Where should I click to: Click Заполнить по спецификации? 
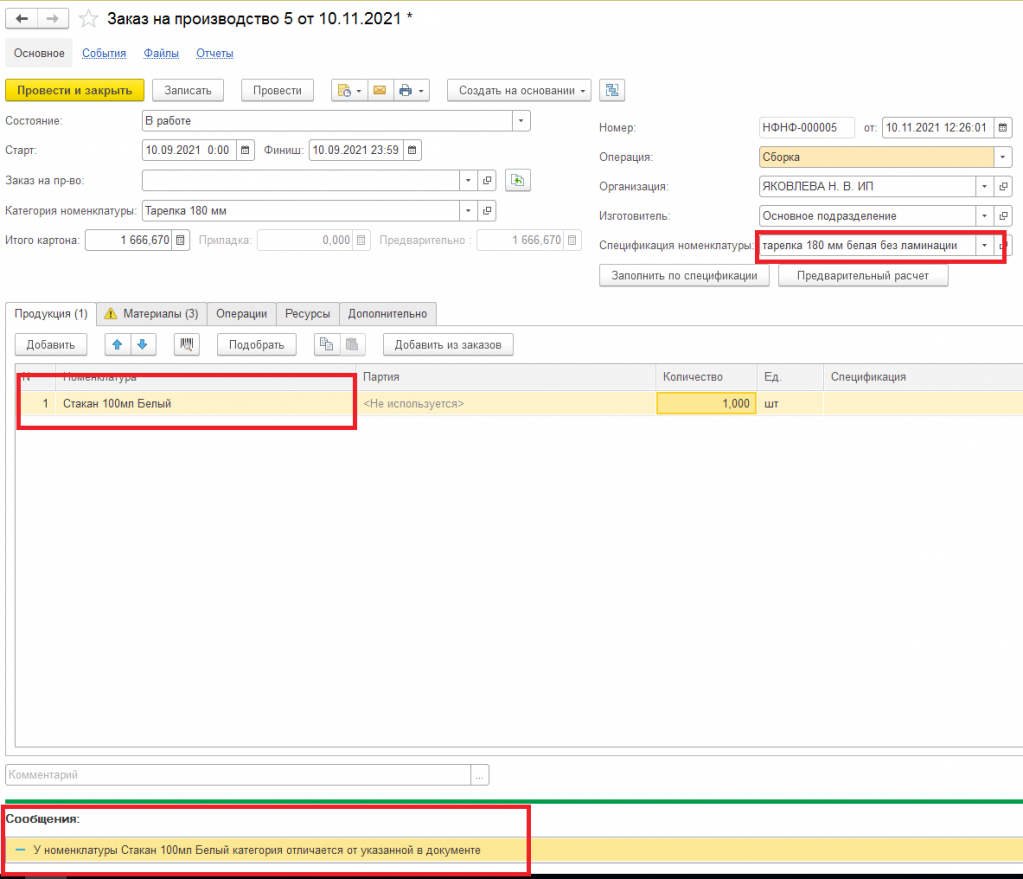(684, 276)
